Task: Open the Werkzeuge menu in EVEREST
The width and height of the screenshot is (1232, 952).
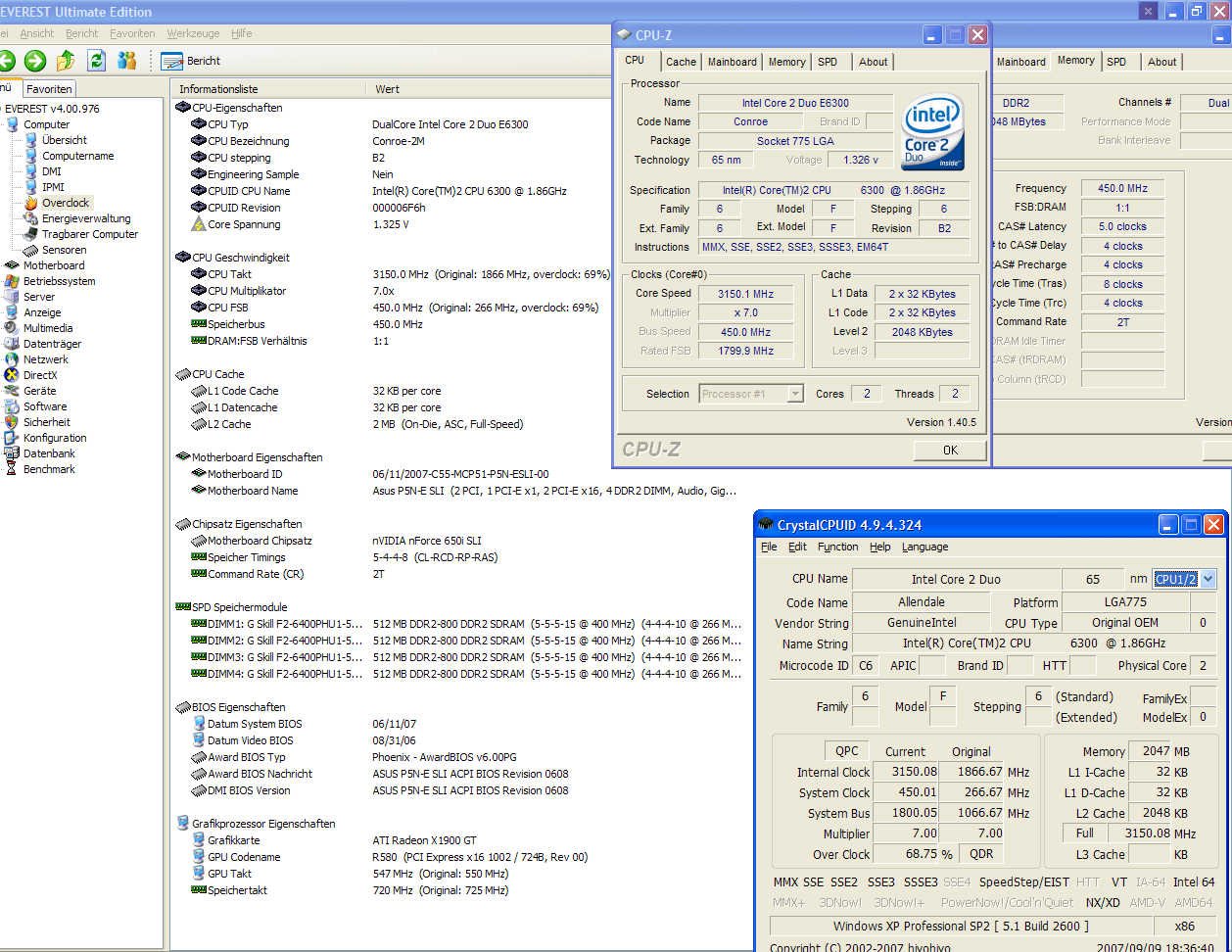Action: (x=194, y=33)
